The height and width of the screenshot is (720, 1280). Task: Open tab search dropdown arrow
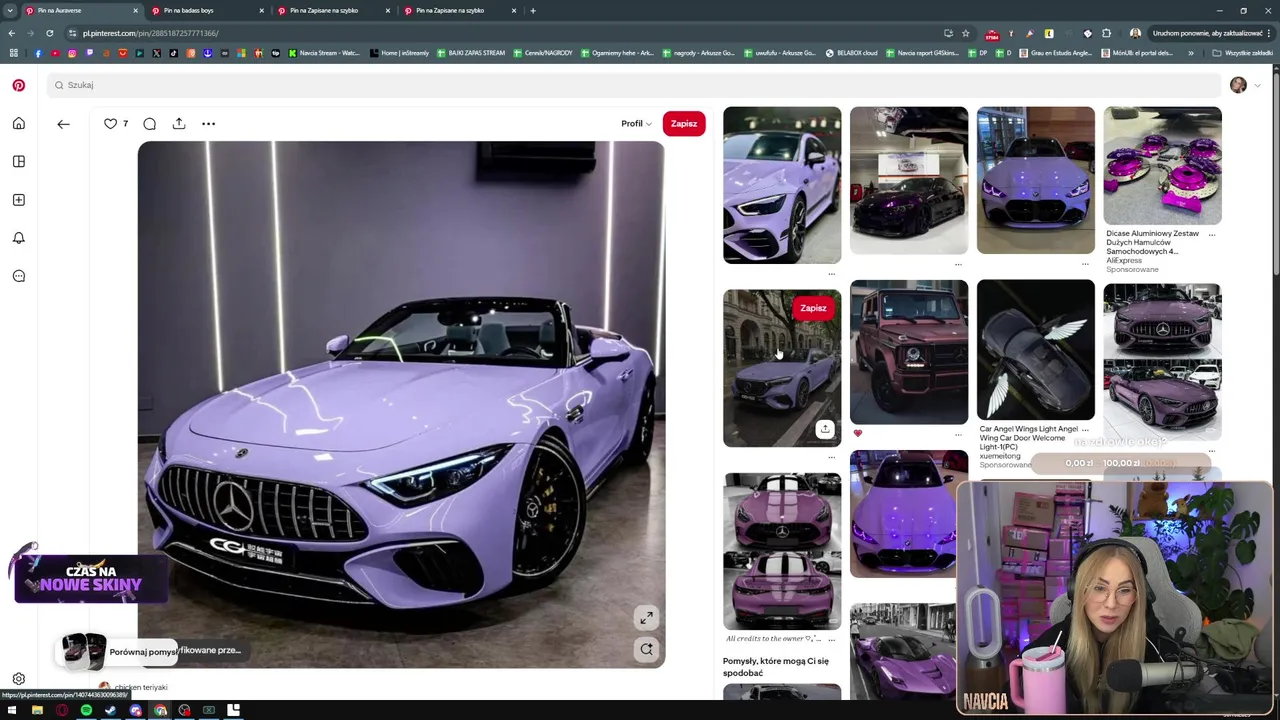[x=10, y=10]
